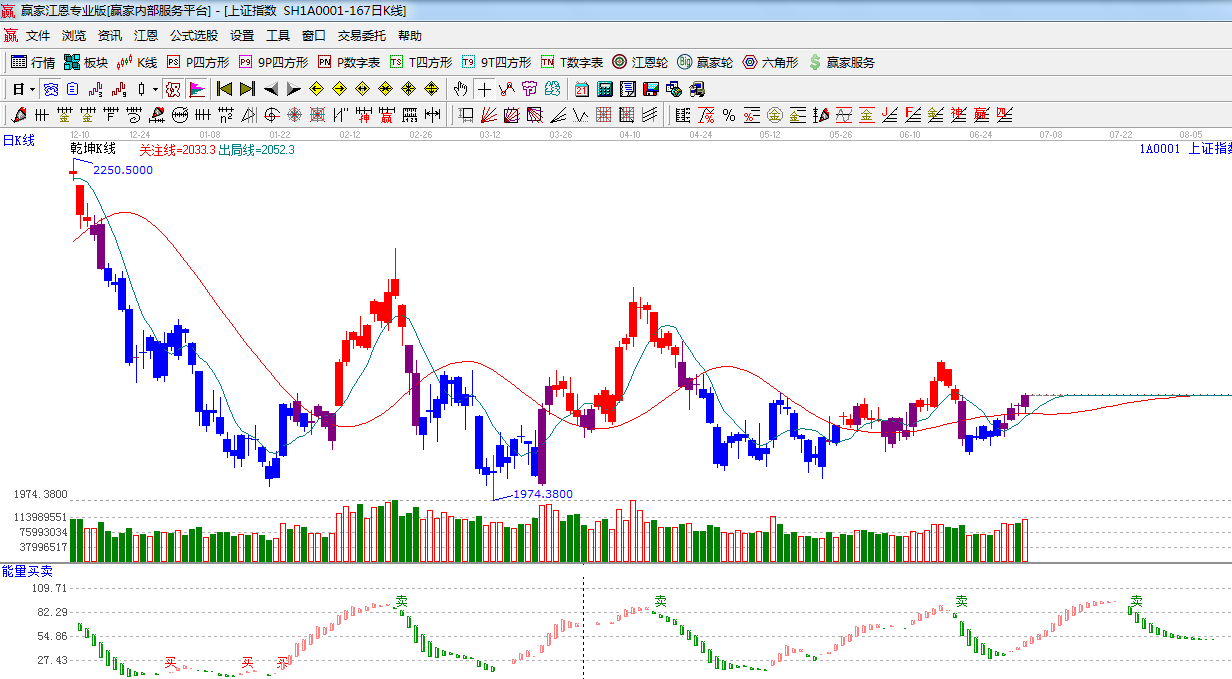Expand the 日 period dropdown arrow

(x=32, y=89)
